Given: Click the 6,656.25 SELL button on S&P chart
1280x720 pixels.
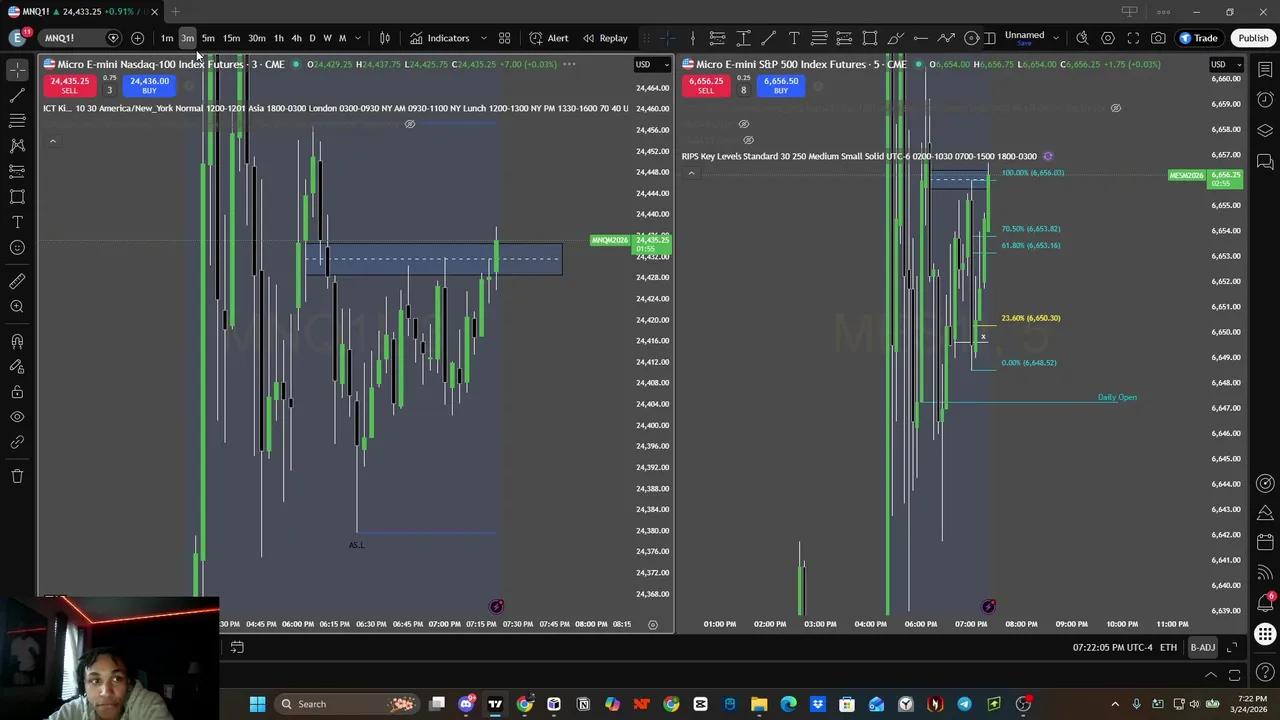Looking at the screenshot, I should tap(706, 85).
